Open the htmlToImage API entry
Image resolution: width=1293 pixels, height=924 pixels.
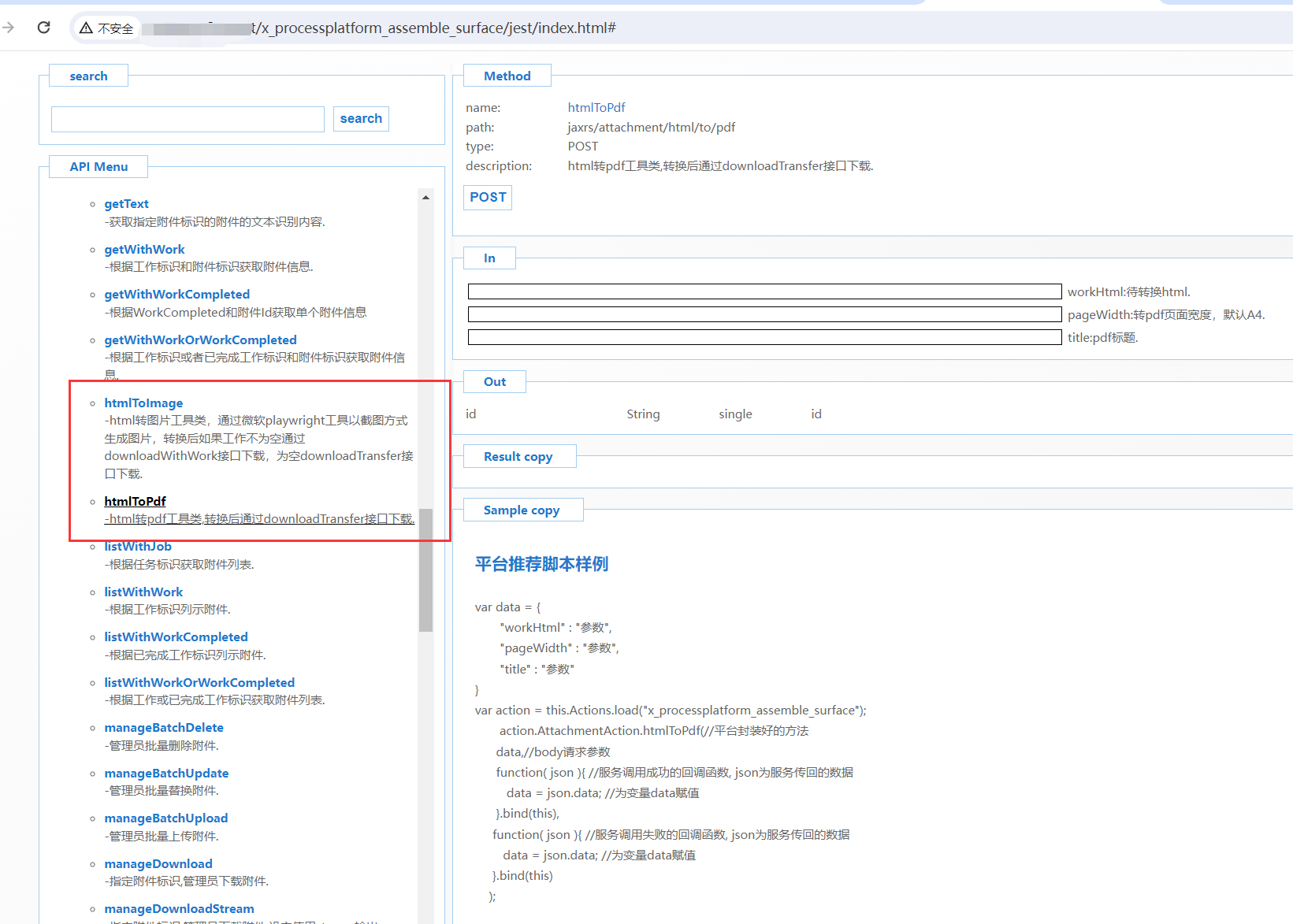(x=143, y=403)
